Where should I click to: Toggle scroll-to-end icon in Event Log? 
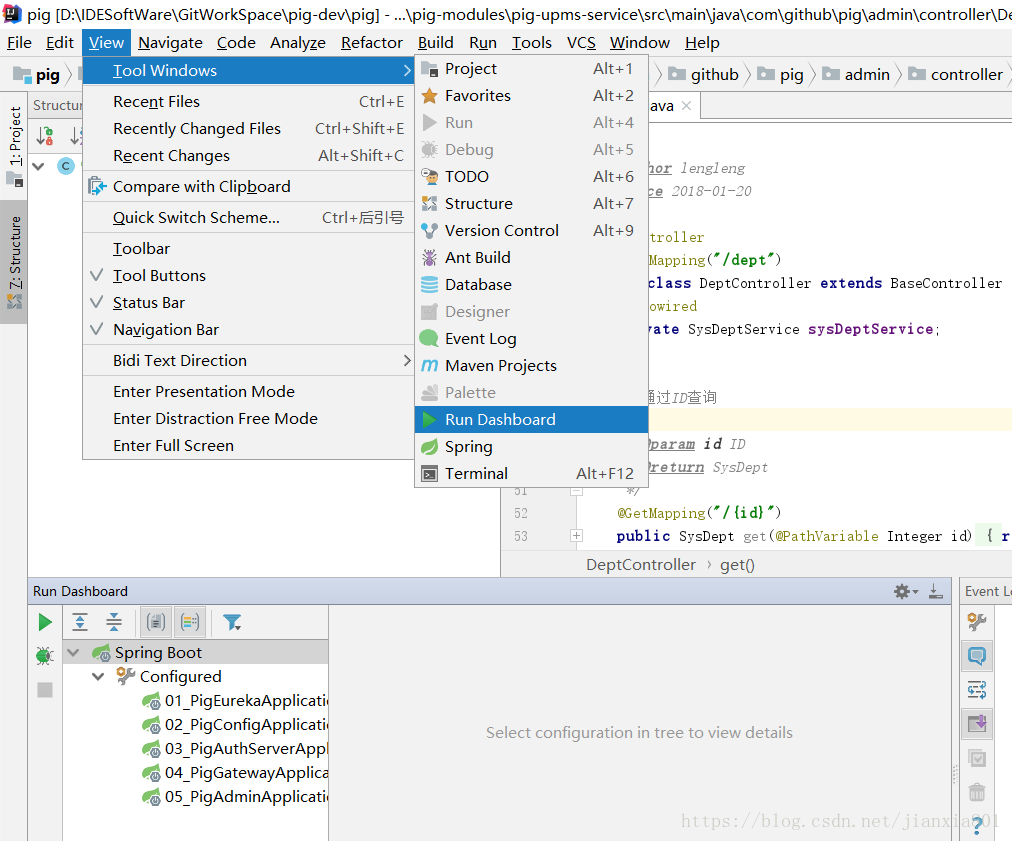coord(977,724)
